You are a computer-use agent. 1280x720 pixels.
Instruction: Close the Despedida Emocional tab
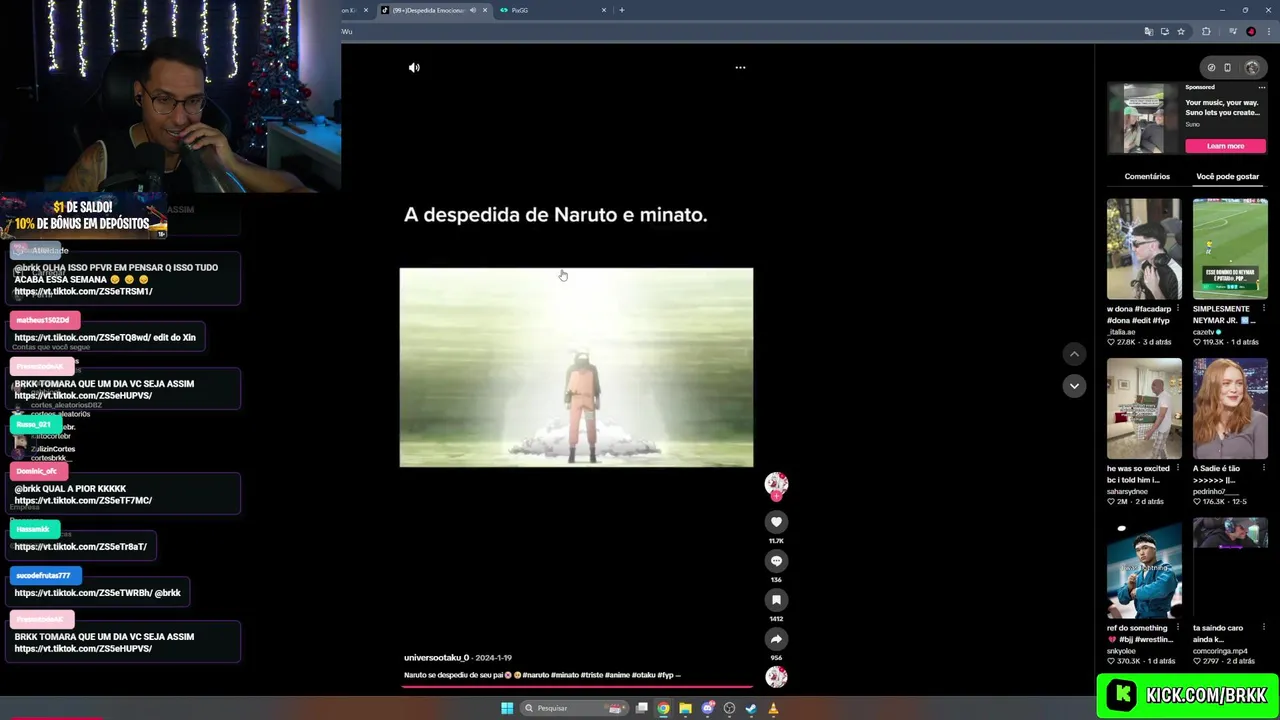click(x=485, y=10)
